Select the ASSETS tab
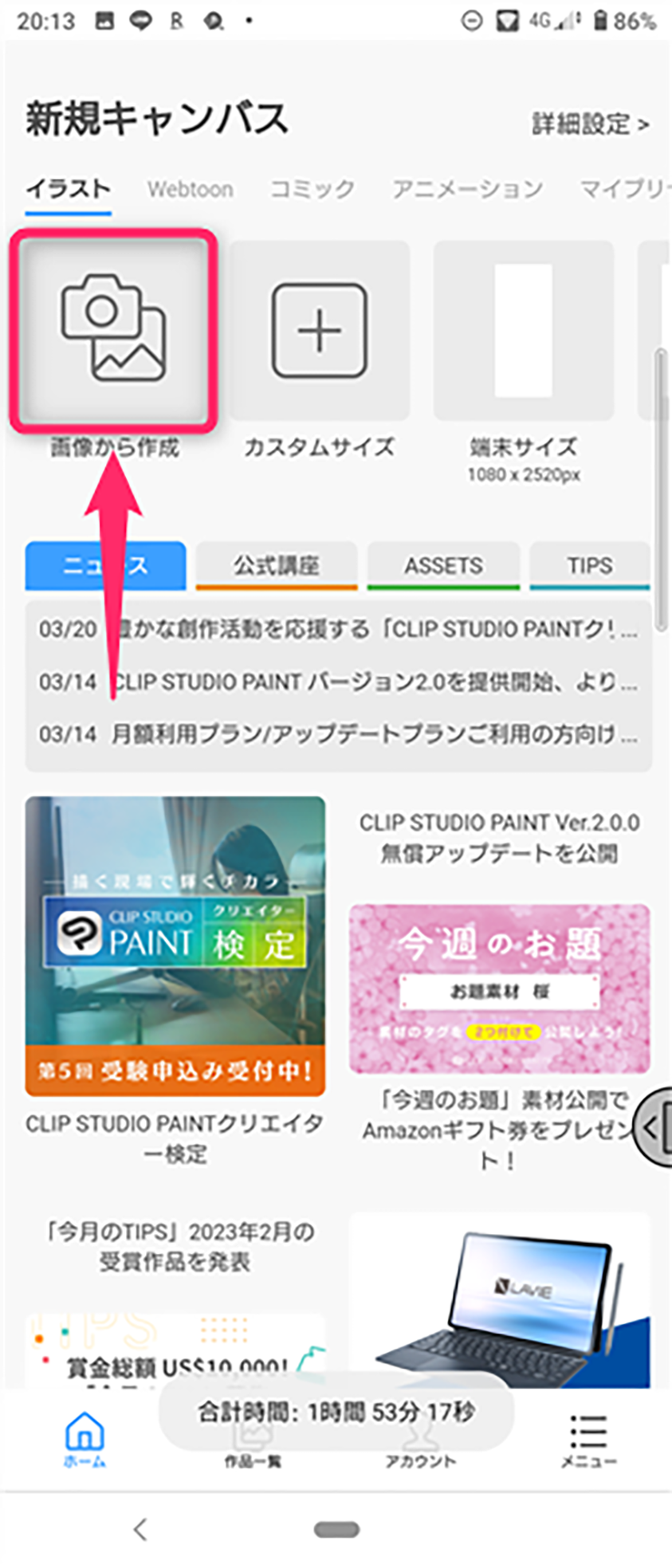The width and height of the screenshot is (672, 1568). coord(443,566)
